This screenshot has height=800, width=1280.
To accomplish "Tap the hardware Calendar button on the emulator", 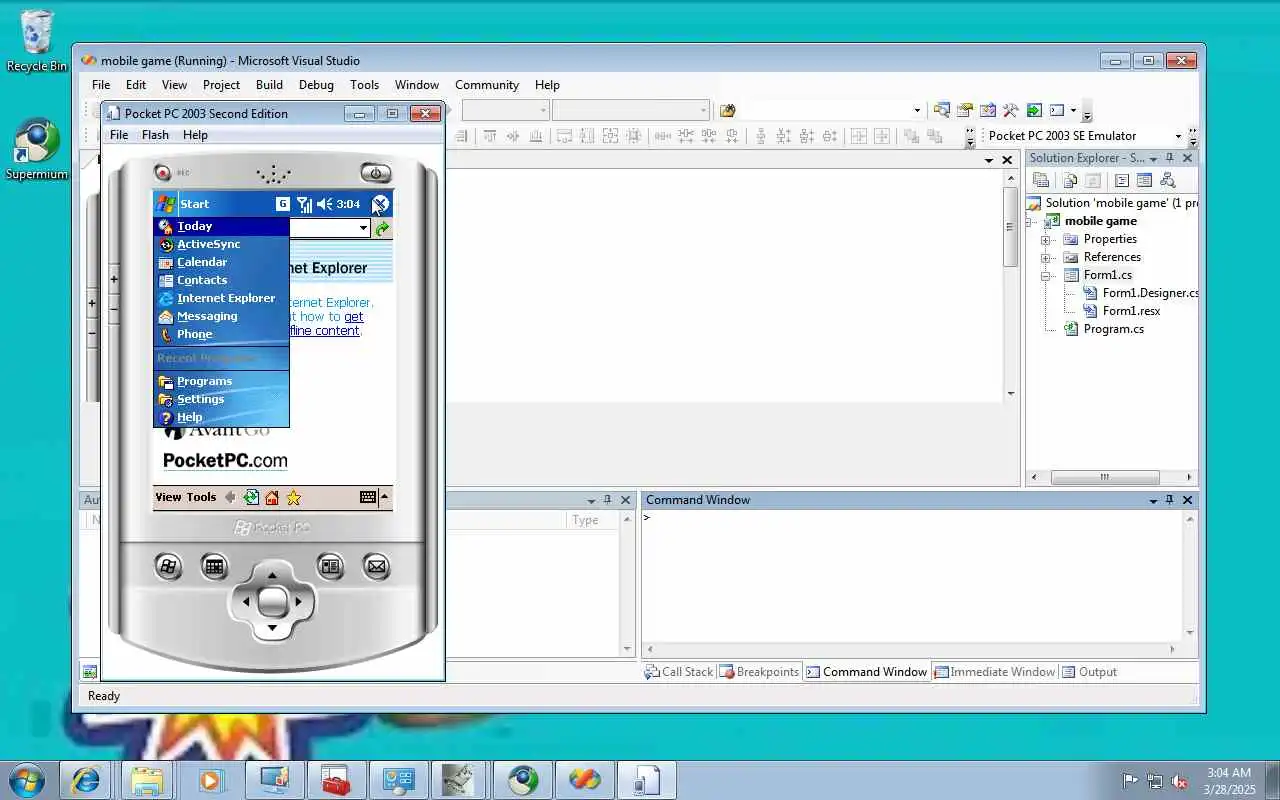I will pos(214,567).
